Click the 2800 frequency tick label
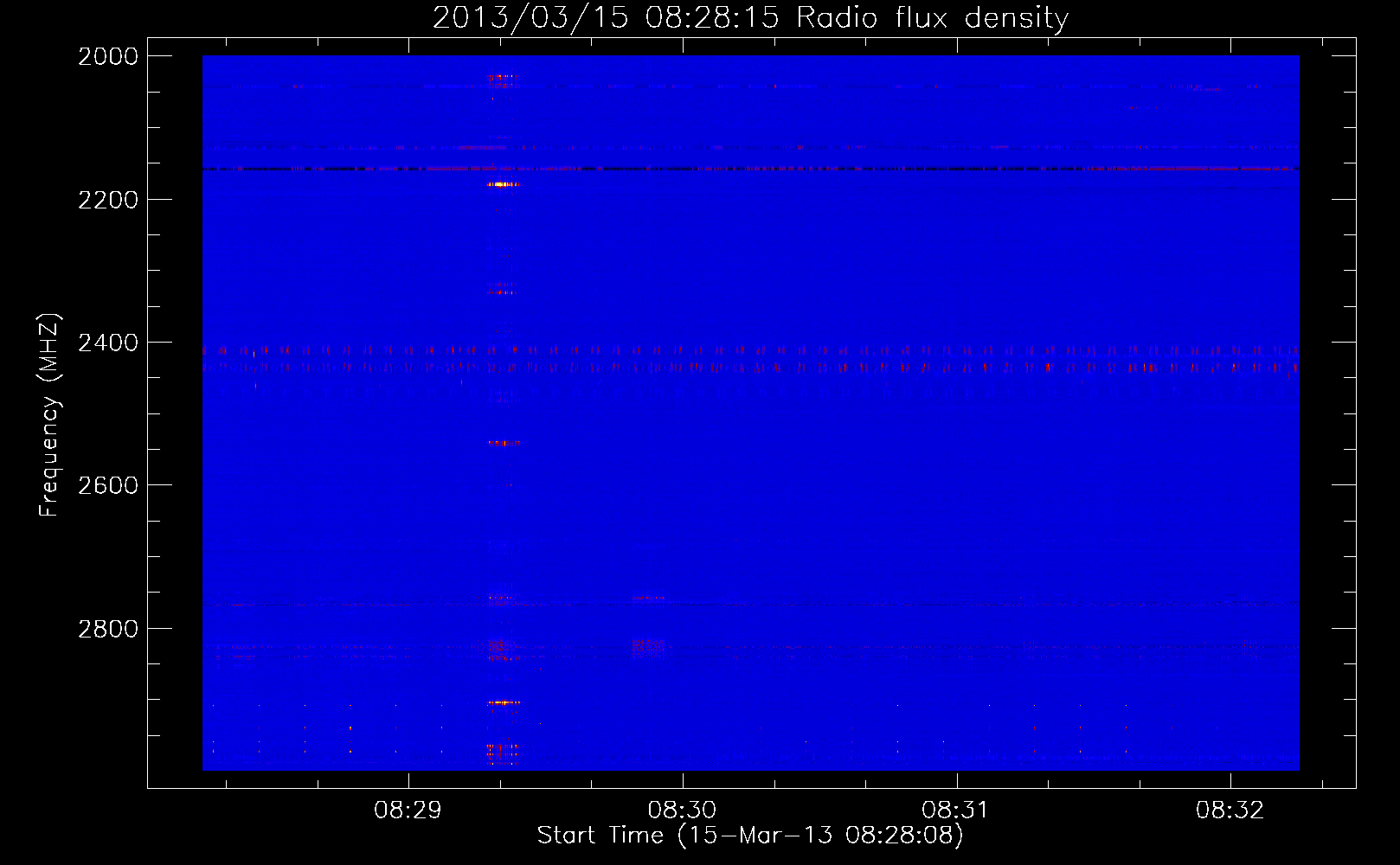Image resolution: width=1400 pixels, height=865 pixels. point(108,629)
